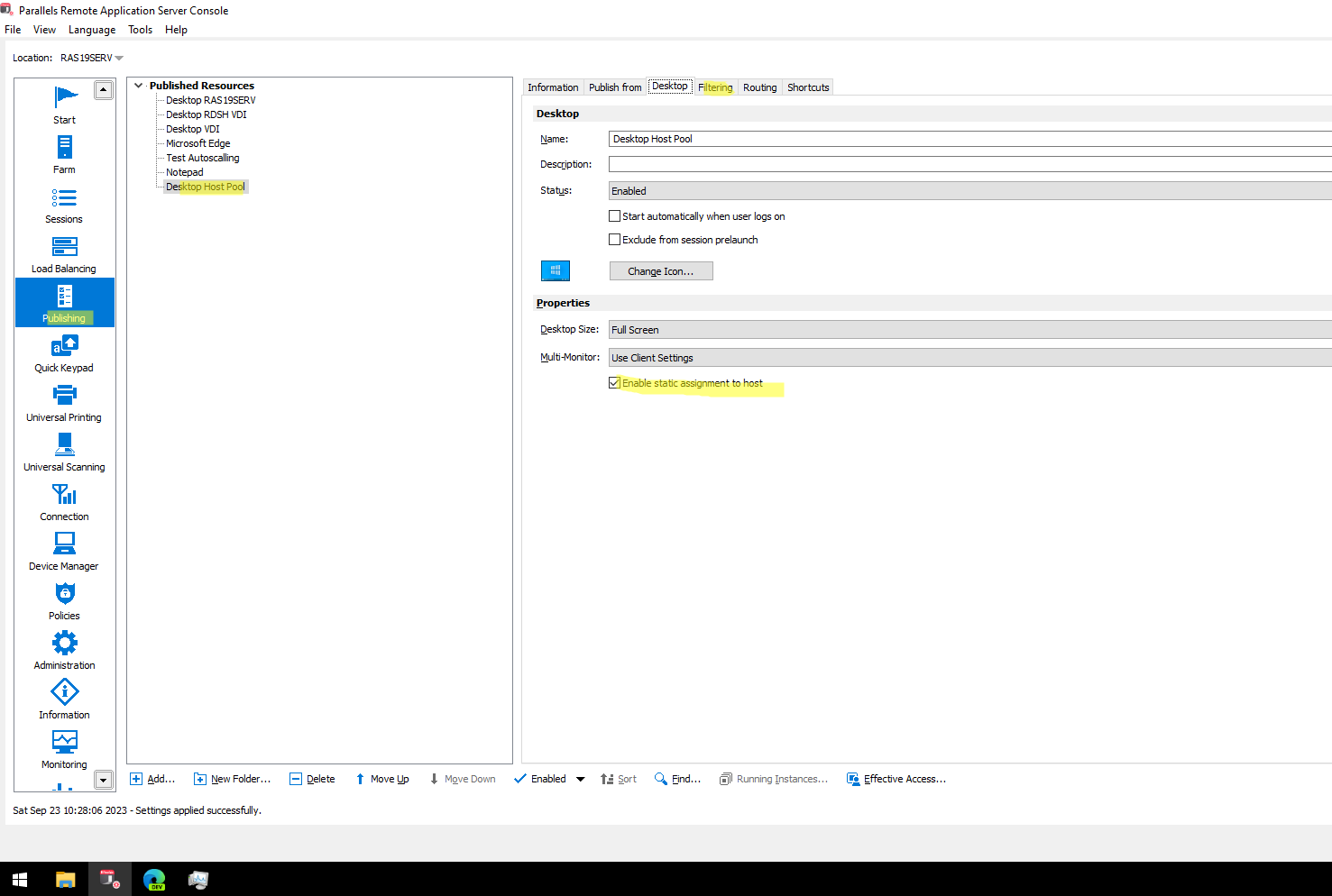Uncheck Enable static assignment to host
1332x896 pixels.
coord(614,383)
